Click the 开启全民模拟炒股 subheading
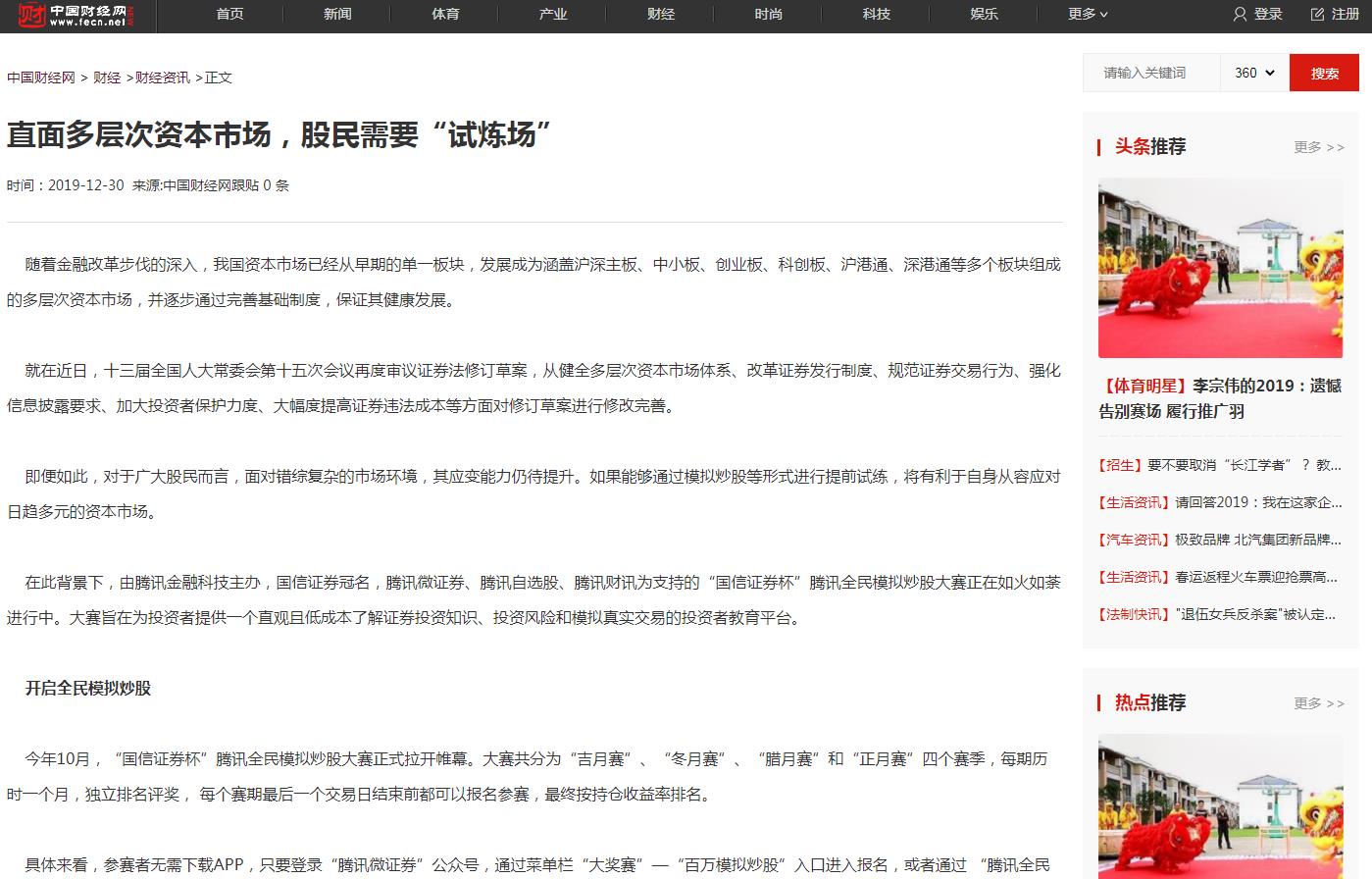 [x=88, y=689]
